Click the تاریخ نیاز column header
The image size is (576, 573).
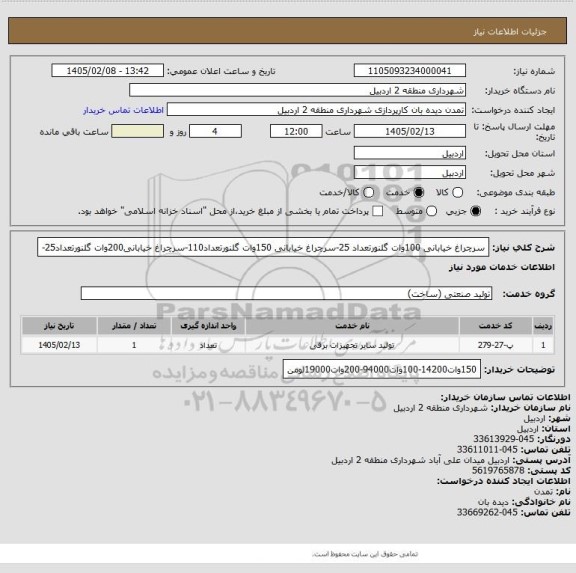(59, 326)
